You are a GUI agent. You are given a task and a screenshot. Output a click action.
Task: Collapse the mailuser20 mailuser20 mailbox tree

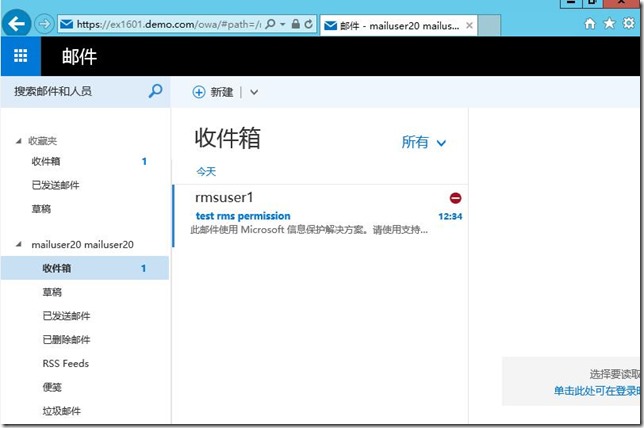[x=18, y=244]
